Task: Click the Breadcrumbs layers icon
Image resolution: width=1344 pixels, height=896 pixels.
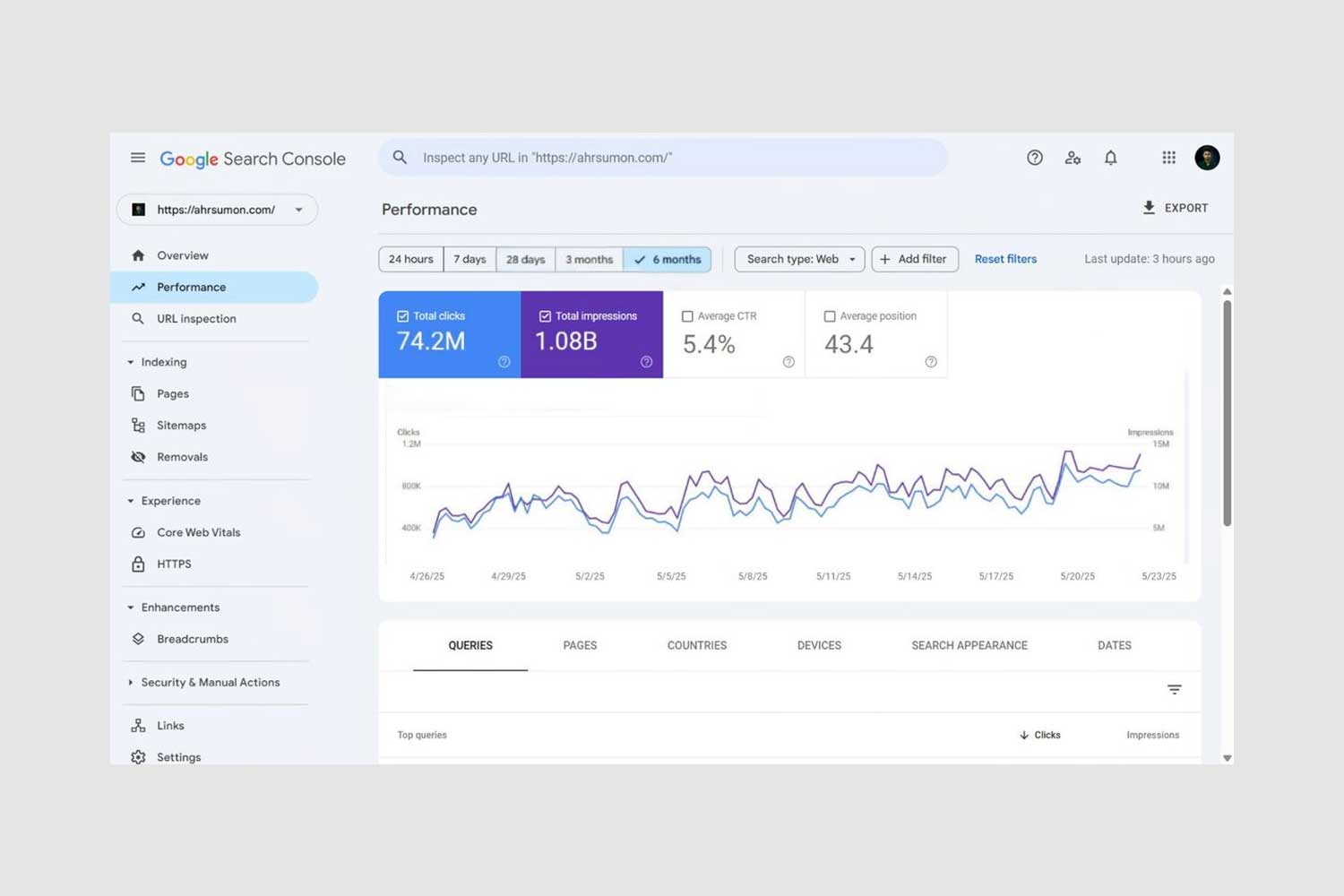Action: 138,639
